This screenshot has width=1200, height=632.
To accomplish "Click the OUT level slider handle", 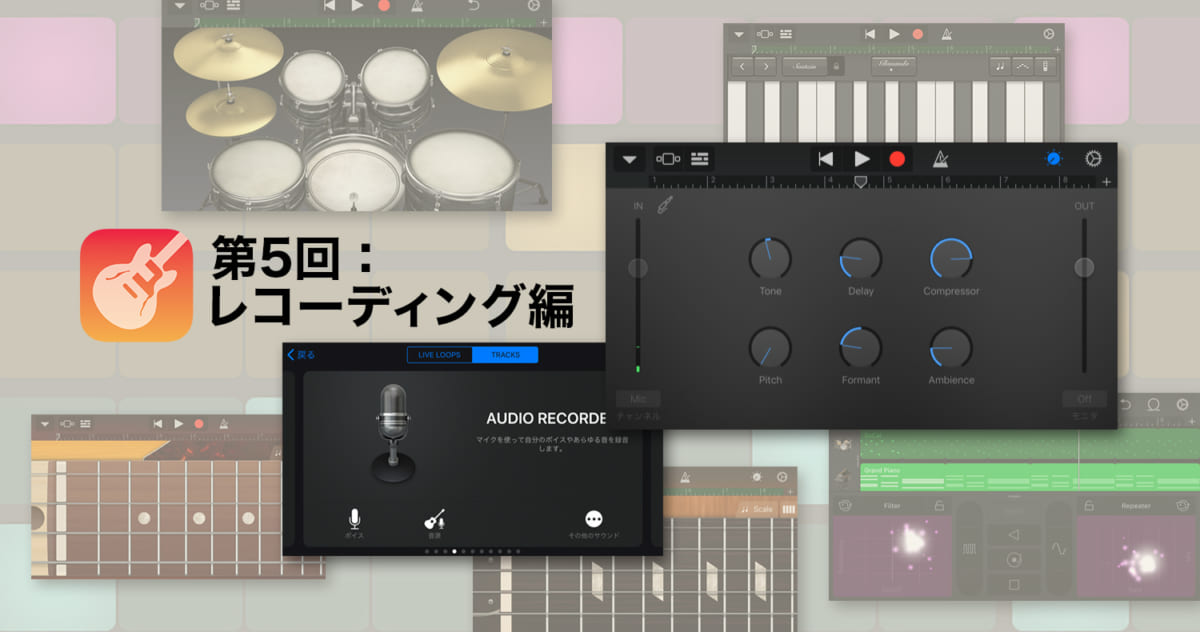I will click(1084, 268).
